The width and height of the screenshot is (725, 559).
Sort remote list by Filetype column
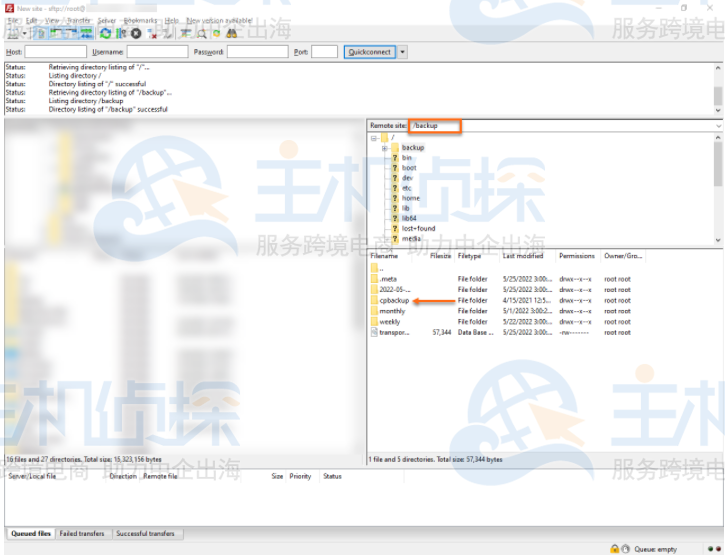pos(477,256)
